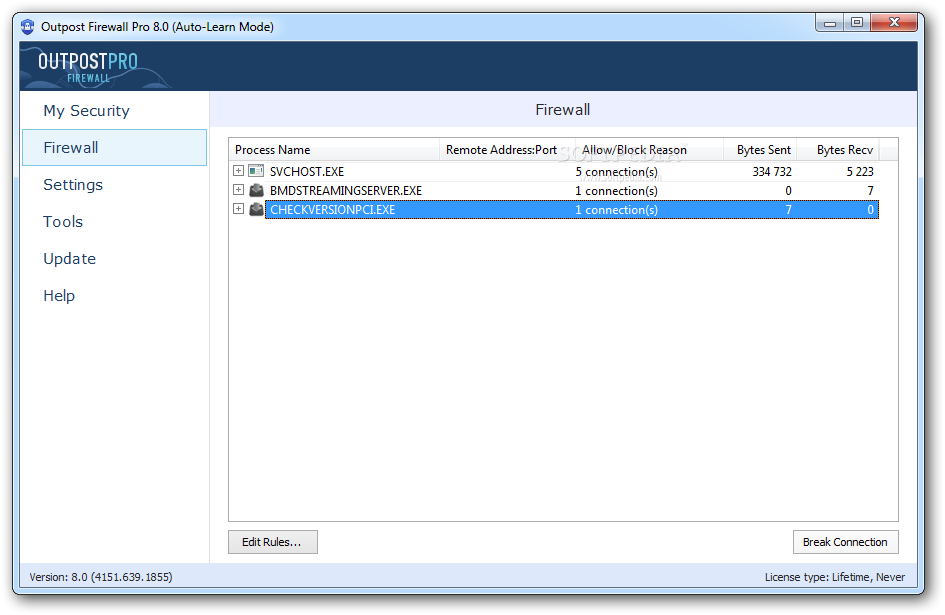Screen dimensions: 945x615
Task: Expand the SVCHOST.EXE connection tree
Action: pos(237,171)
